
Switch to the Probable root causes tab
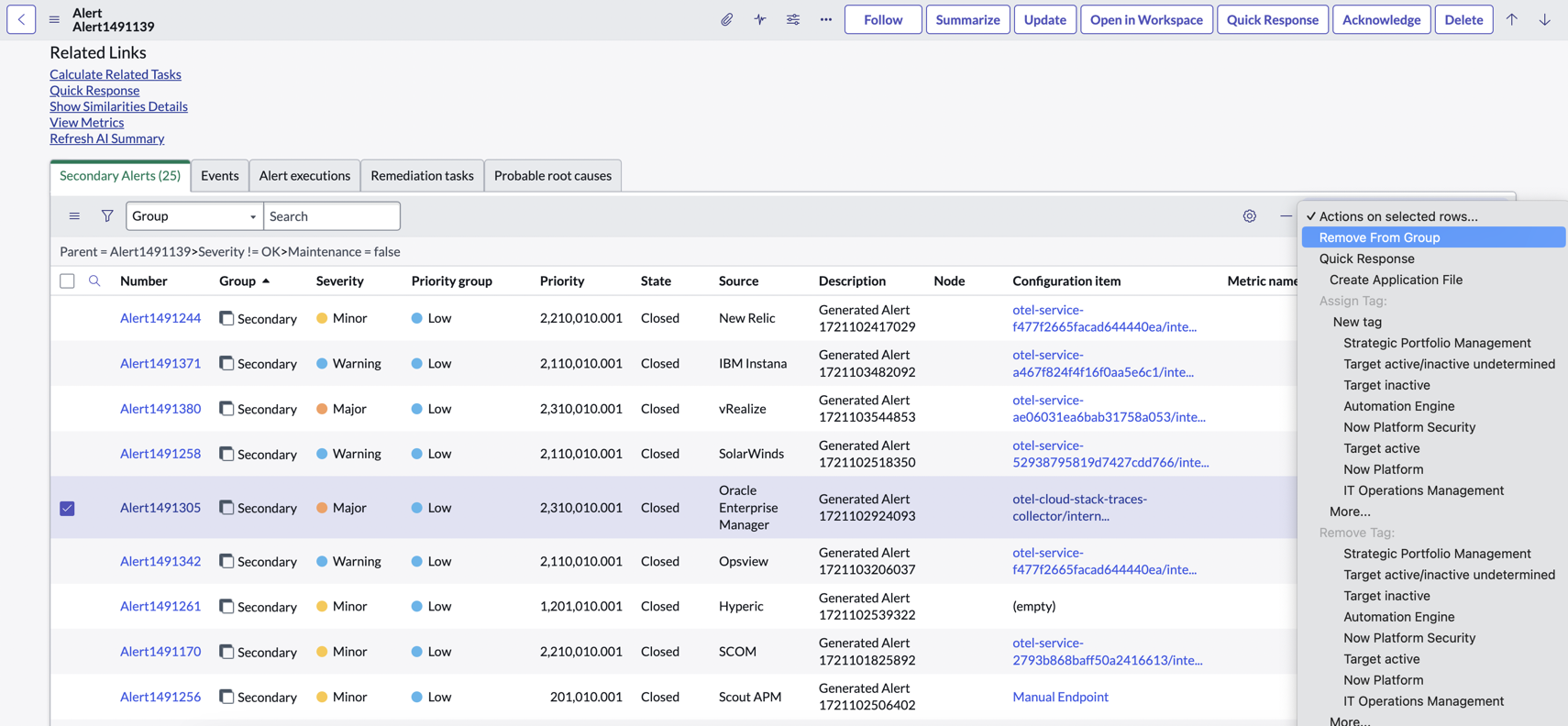(x=553, y=175)
